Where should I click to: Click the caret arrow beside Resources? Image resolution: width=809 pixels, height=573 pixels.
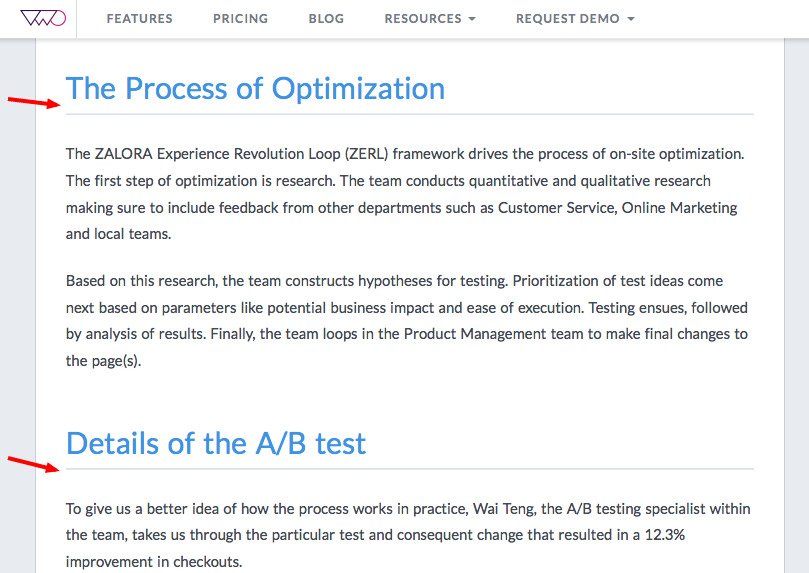click(472, 19)
